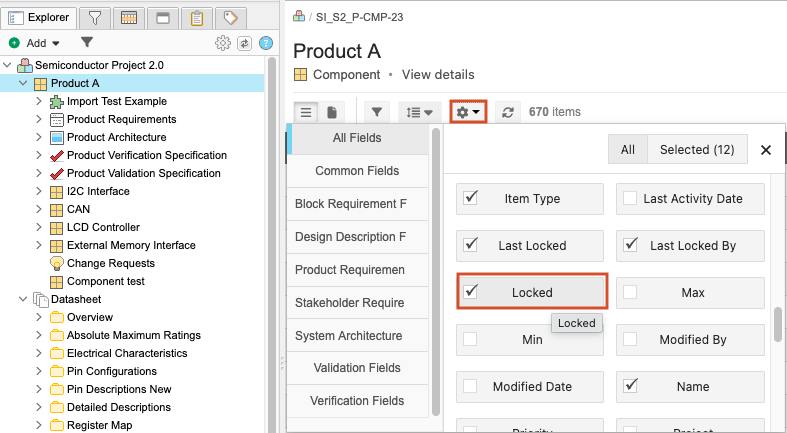Collapse the Datasheet tree node

23,299
